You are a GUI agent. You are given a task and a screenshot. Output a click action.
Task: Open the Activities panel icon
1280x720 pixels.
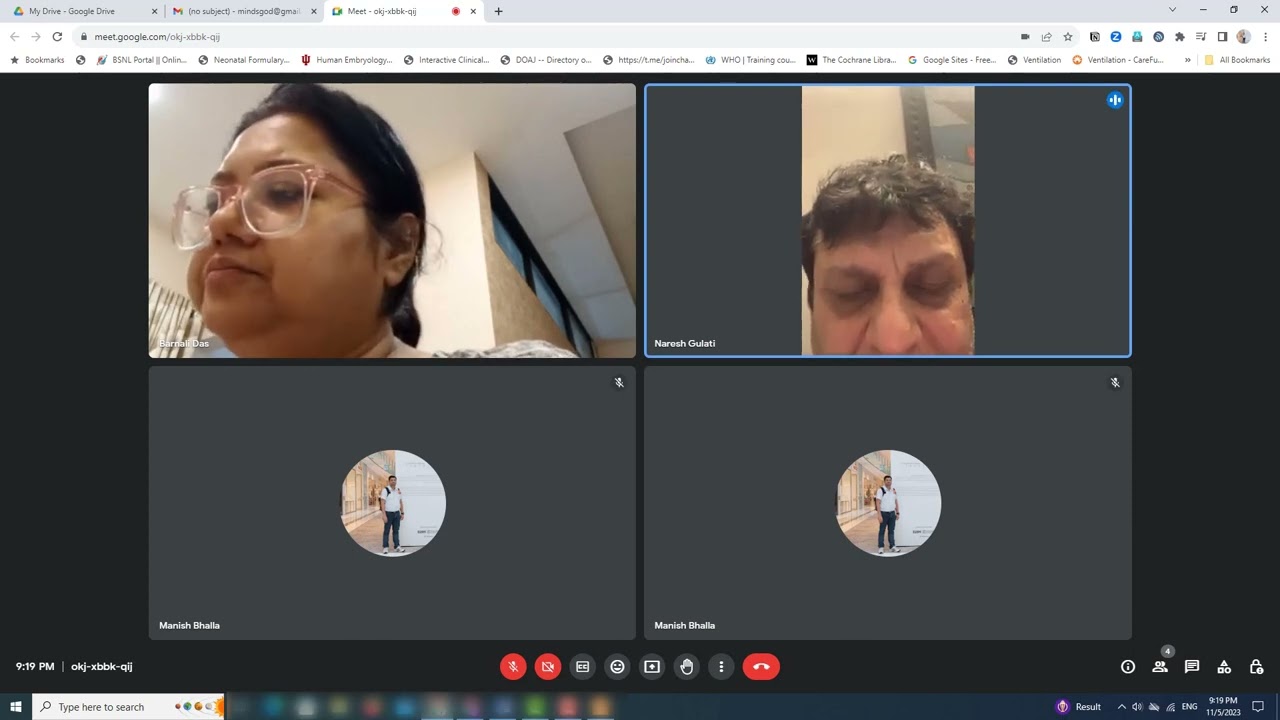pyautogui.click(x=1224, y=667)
